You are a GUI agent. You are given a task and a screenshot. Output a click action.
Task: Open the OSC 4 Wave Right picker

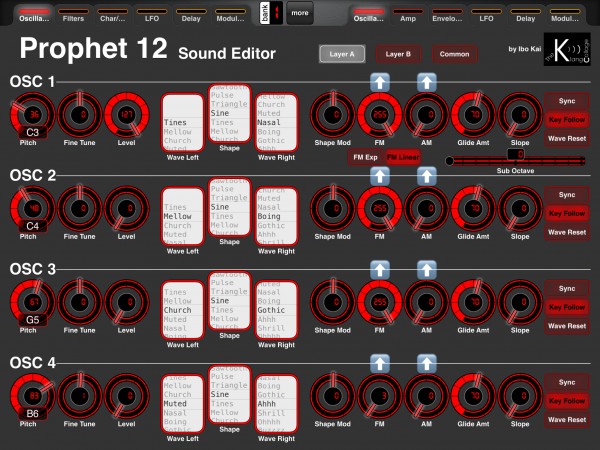pyautogui.click(x=276, y=404)
